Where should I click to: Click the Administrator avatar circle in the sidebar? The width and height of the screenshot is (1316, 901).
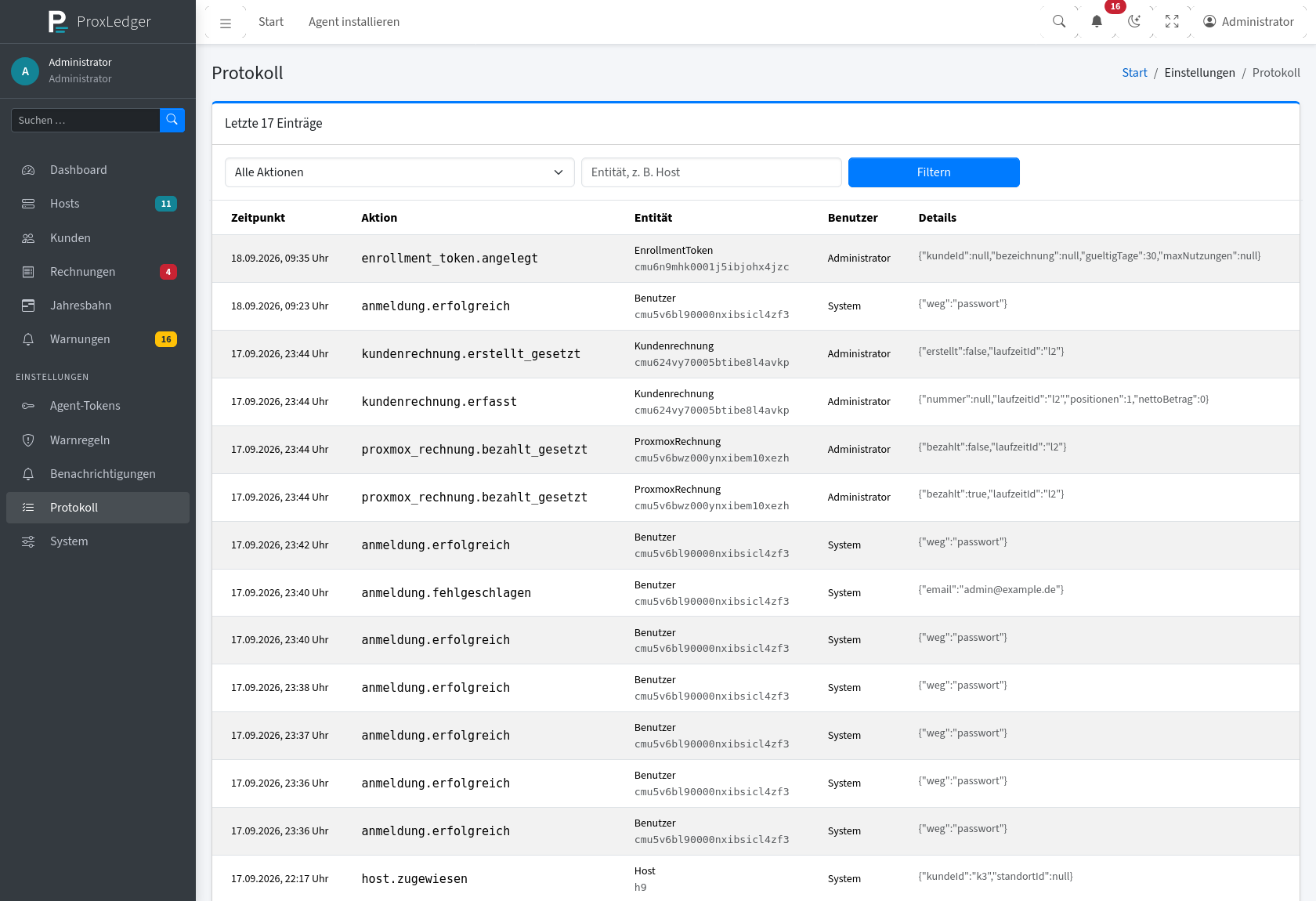coord(25,71)
